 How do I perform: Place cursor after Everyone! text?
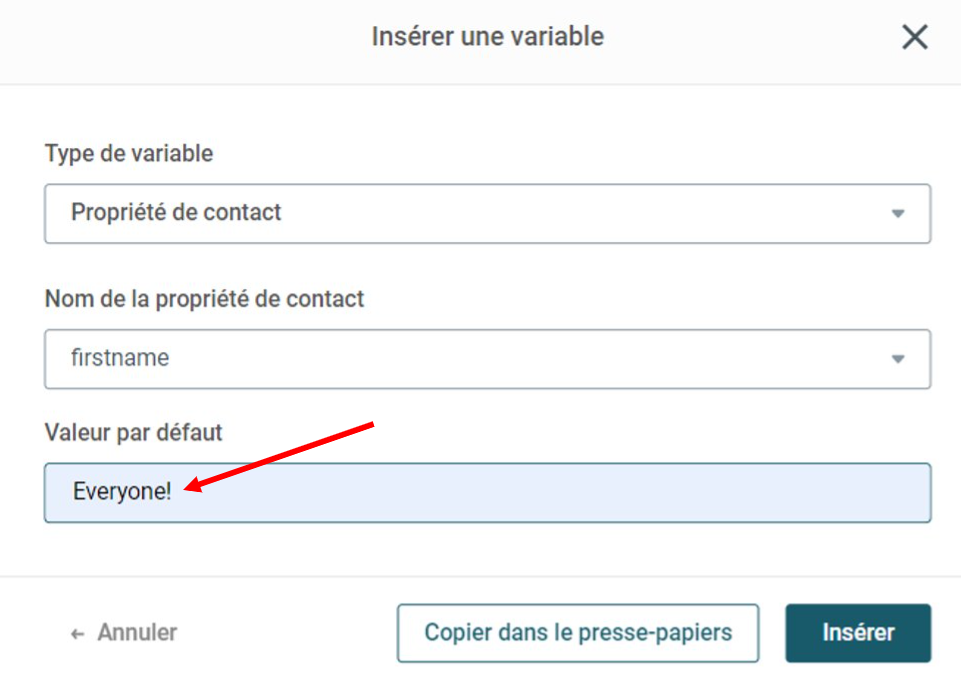pyautogui.click(x=173, y=492)
